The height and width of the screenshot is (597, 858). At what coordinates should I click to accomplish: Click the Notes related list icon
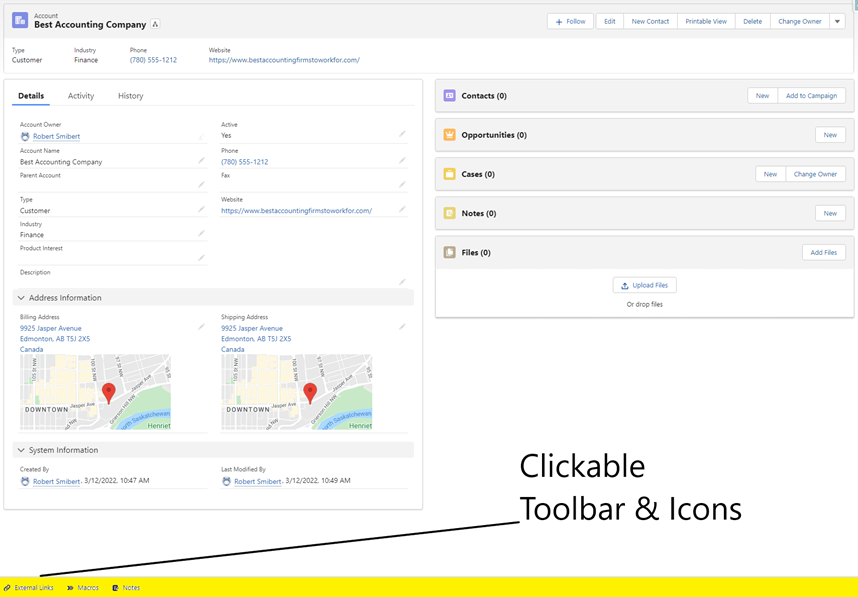point(449,213)
